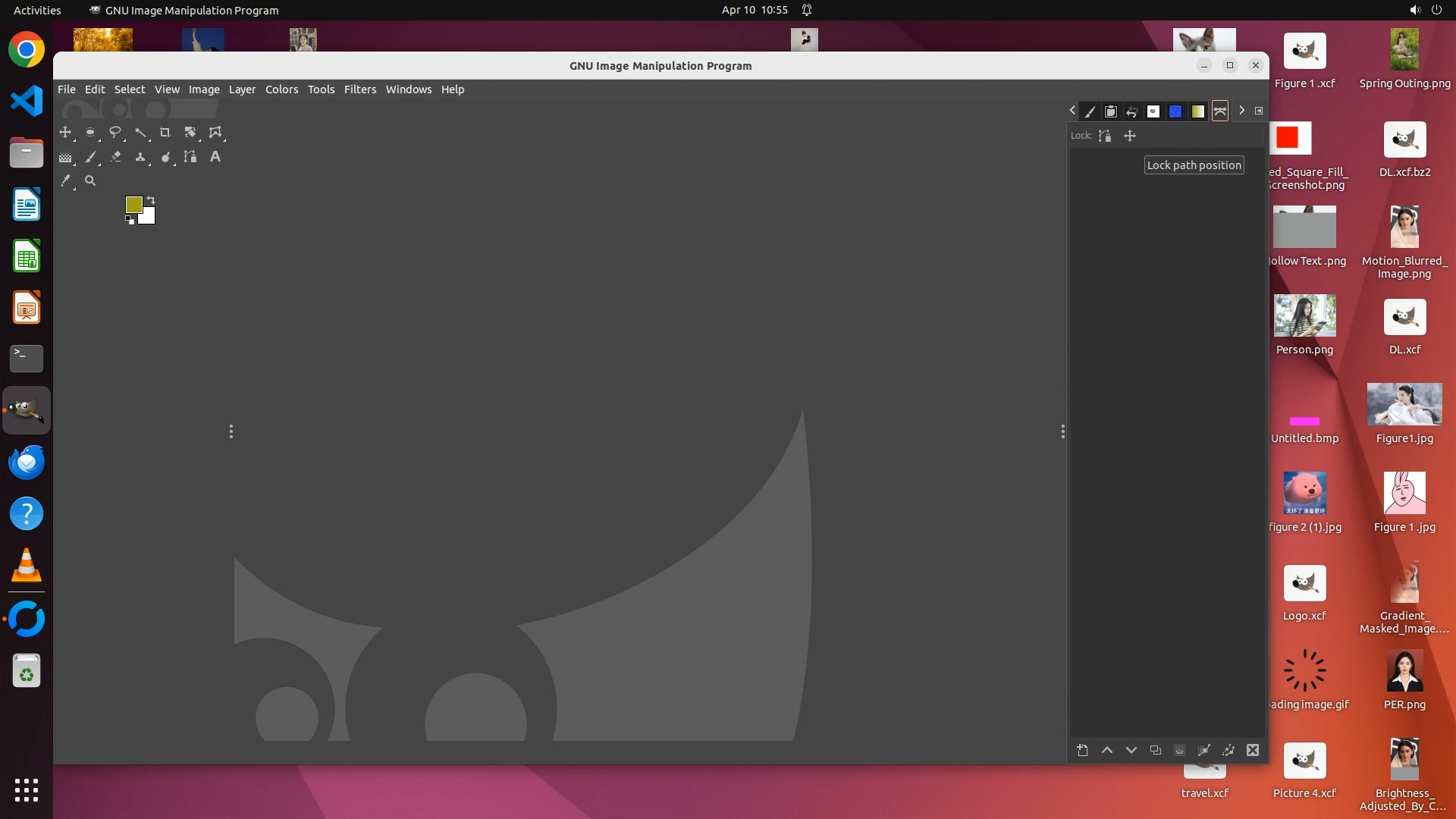Image resolution: width=1456 pixels, height=819 pixels.
Task: Select the Free Select lasso tool
Action: click(x=115, y=133)
